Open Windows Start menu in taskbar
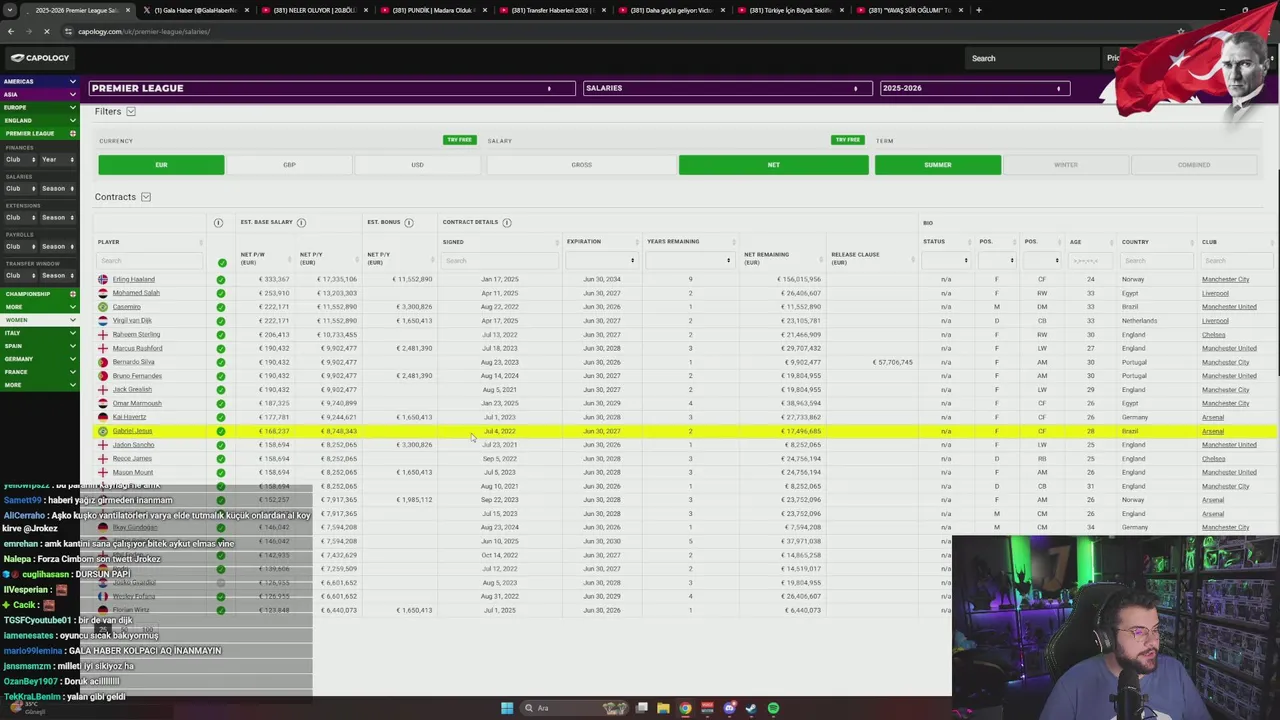Screen dimensions: 1280x720 point(507,708)
